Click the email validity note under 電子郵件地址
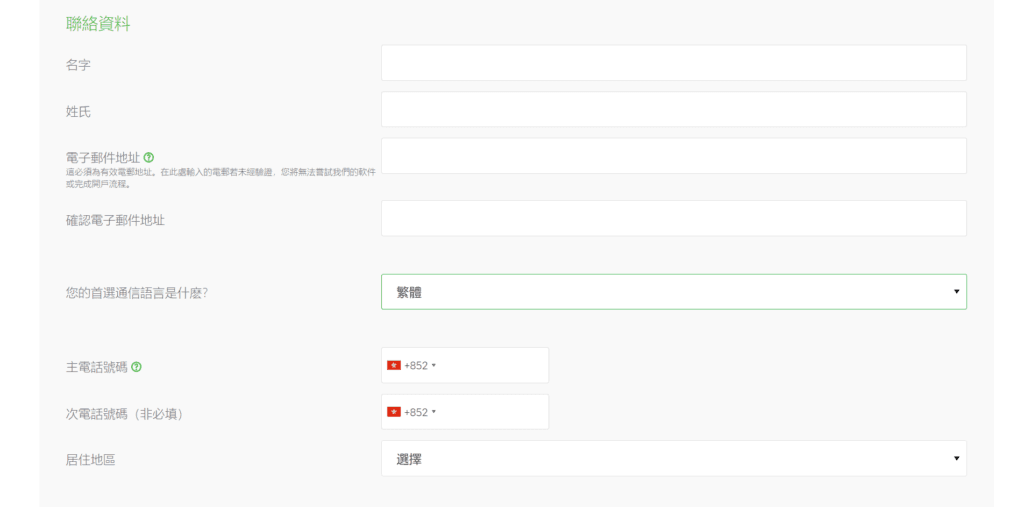 (x=221, y=178)
